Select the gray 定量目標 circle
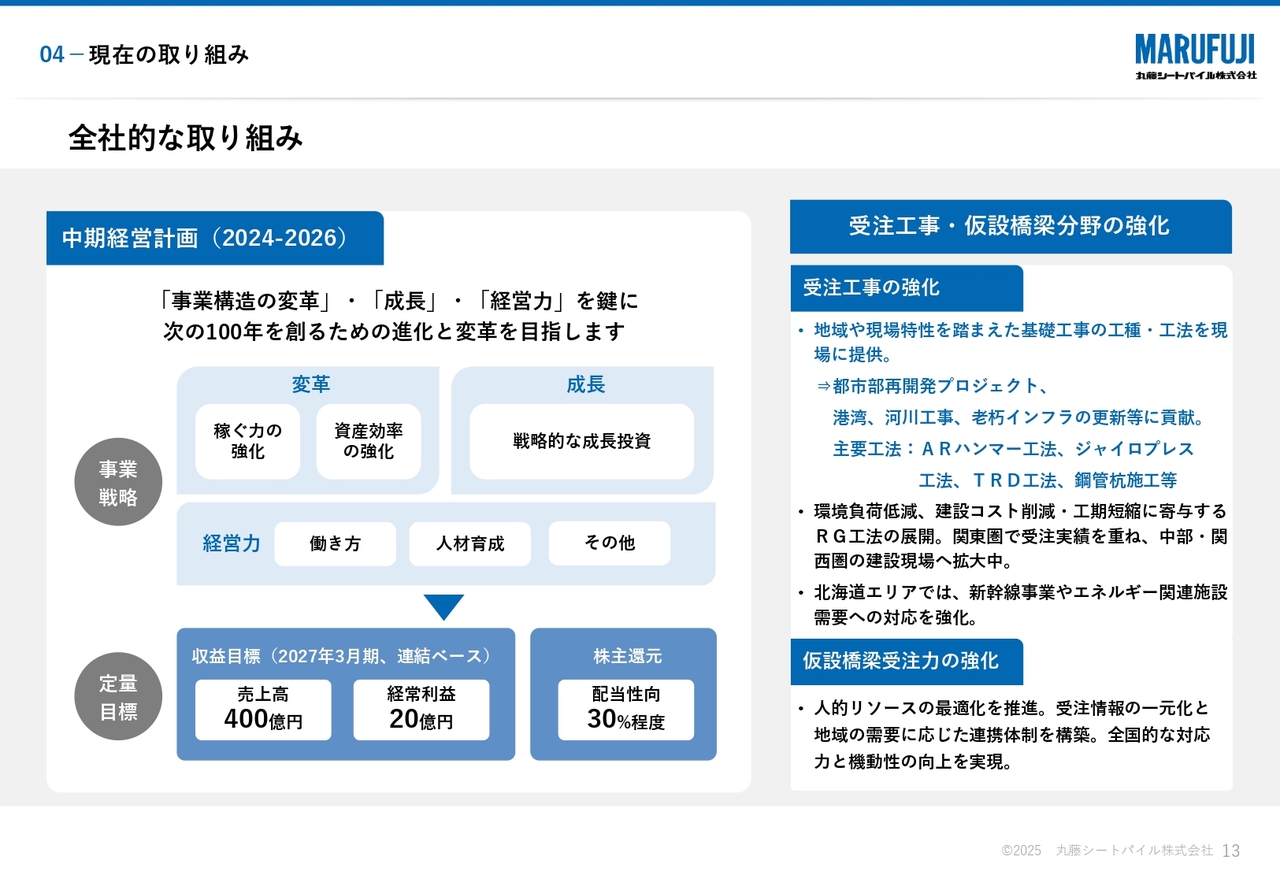The width and height of the screenshot is (1280, 886). (118, 697)
